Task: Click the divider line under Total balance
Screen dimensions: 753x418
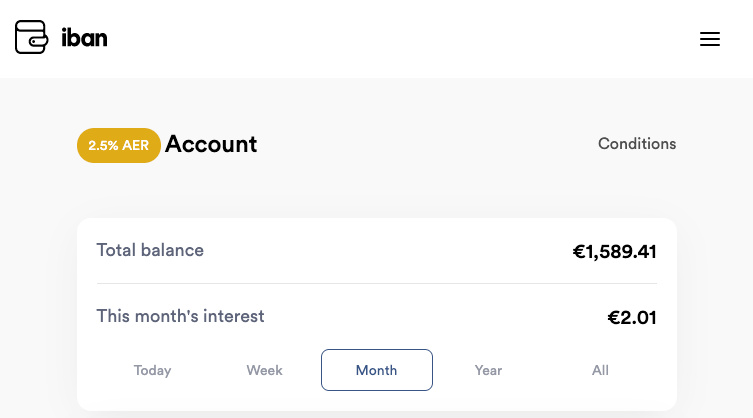Action: [376, 284]
